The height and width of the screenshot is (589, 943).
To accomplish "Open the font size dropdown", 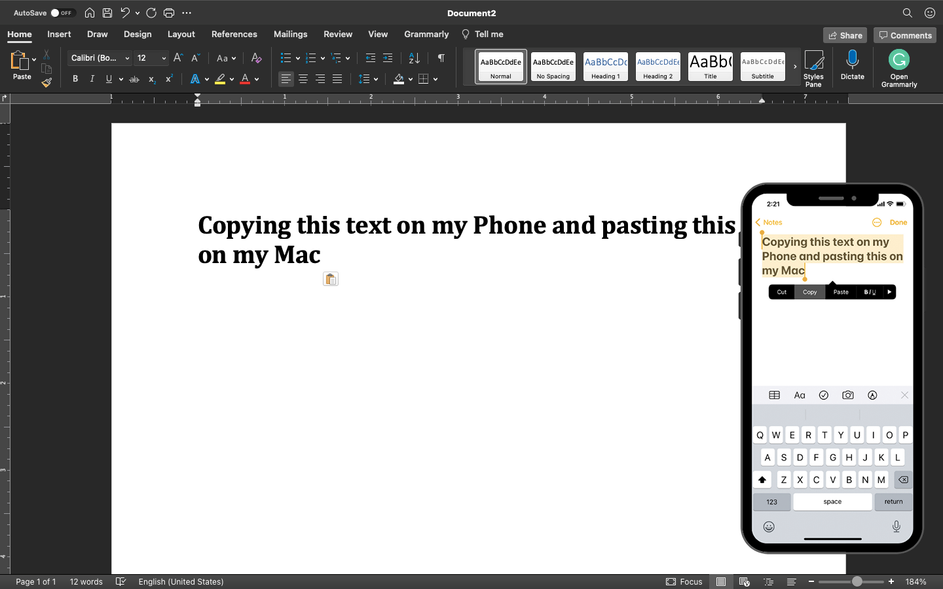I will coord(164,58).
